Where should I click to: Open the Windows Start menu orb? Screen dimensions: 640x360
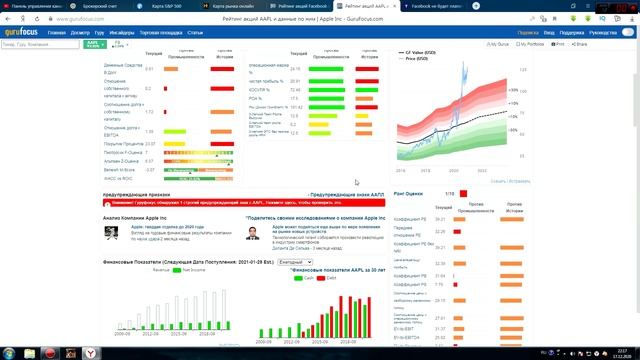(9, 353)
